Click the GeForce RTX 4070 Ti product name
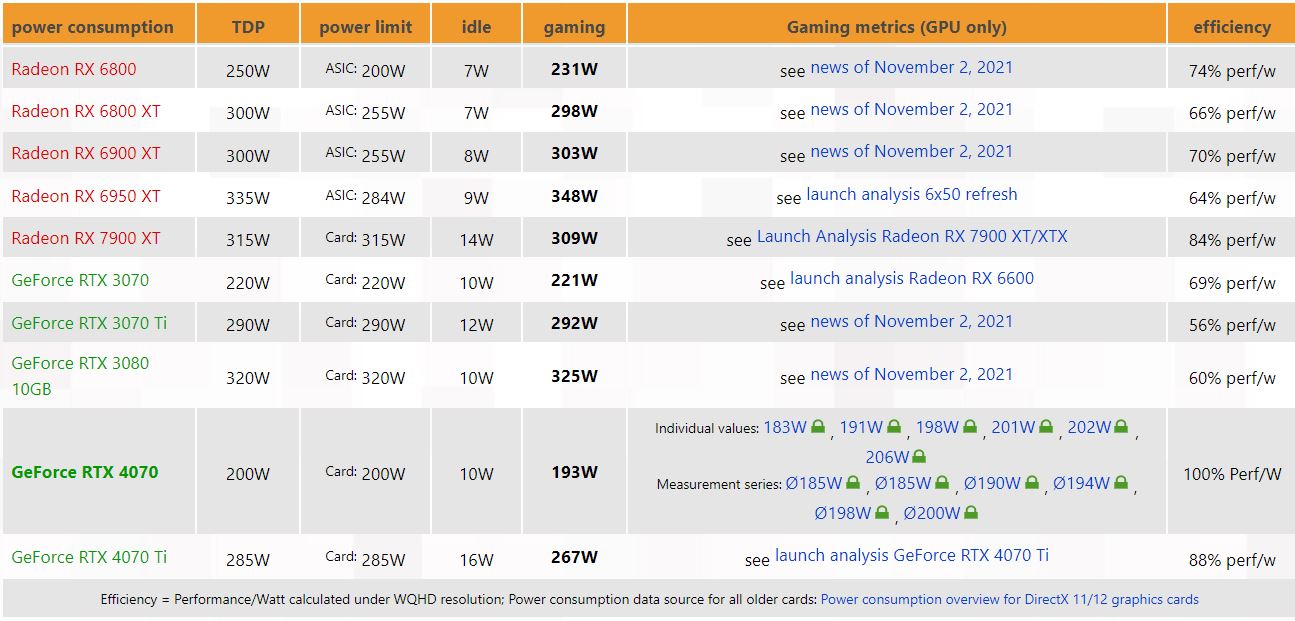This screenshot has width=1295, height=621. coord(89,557)
